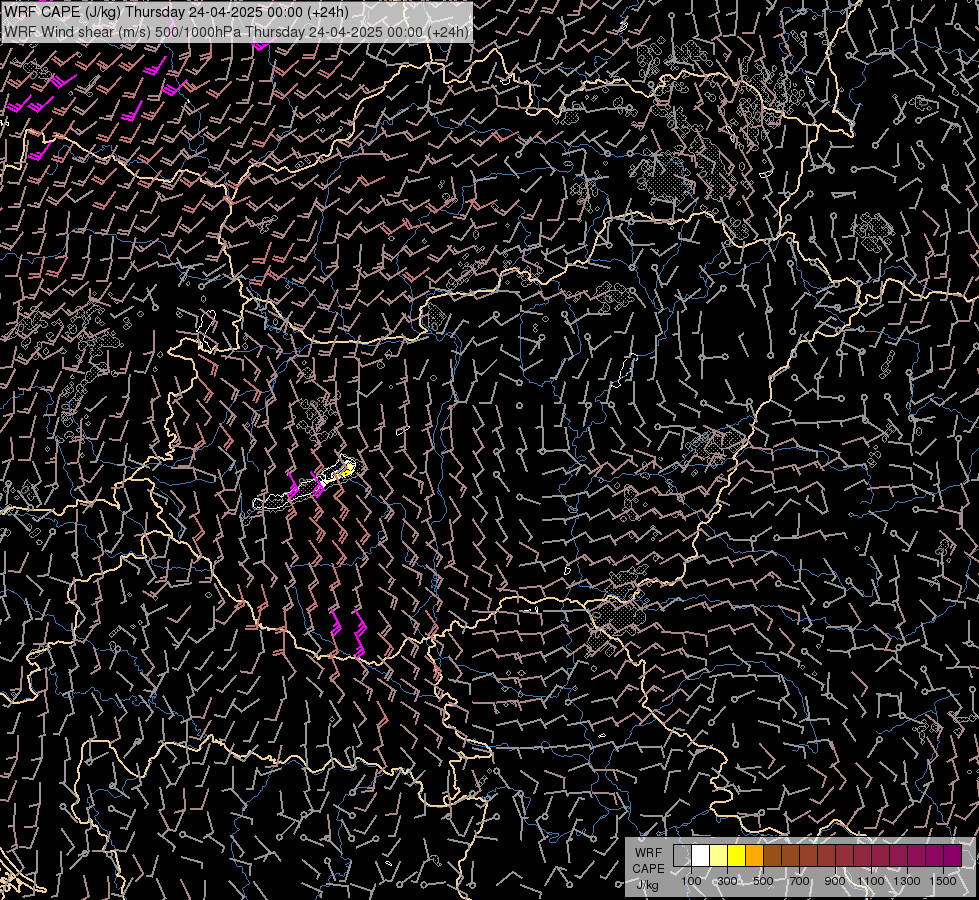Click the 1100 legend label
Image resolution: width=979 pixels, height=900 pixels.
click(x=870, y=881)
